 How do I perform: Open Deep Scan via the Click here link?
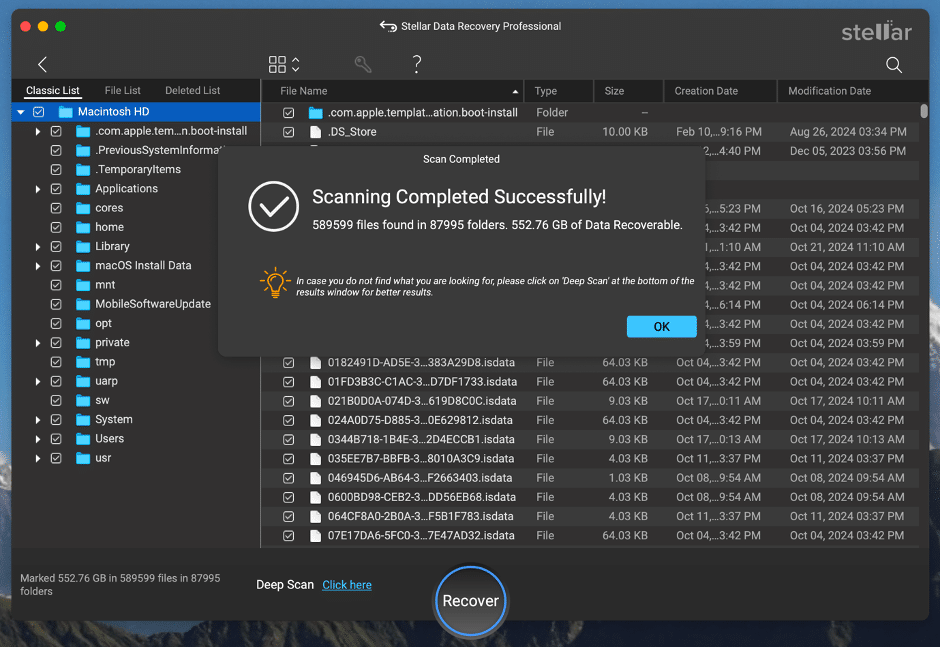tap(347, 584)
